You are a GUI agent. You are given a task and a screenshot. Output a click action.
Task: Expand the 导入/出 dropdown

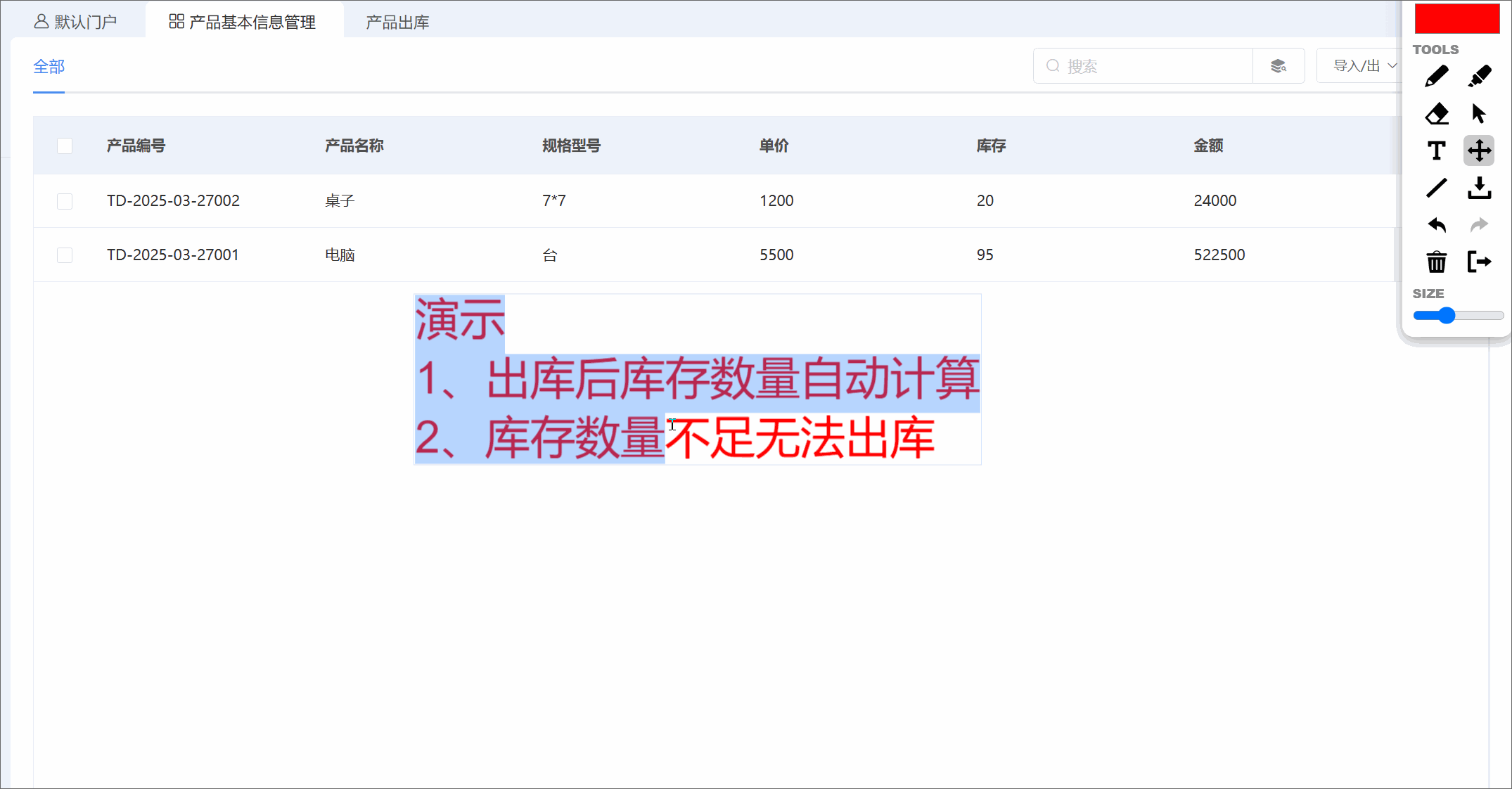tap(1363, 66)
